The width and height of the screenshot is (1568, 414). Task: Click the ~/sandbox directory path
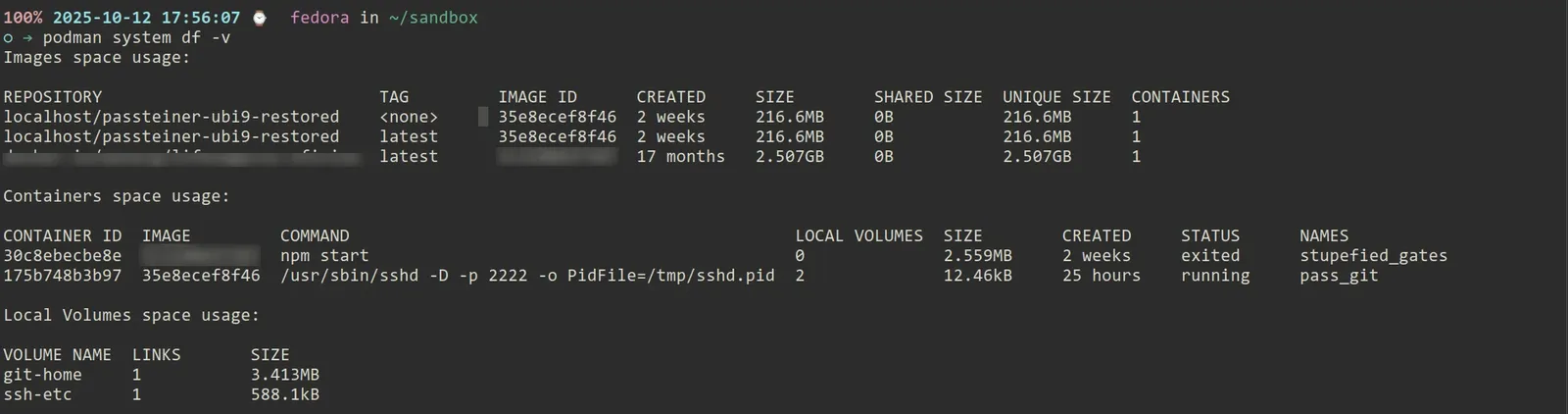tap(433, 18)
